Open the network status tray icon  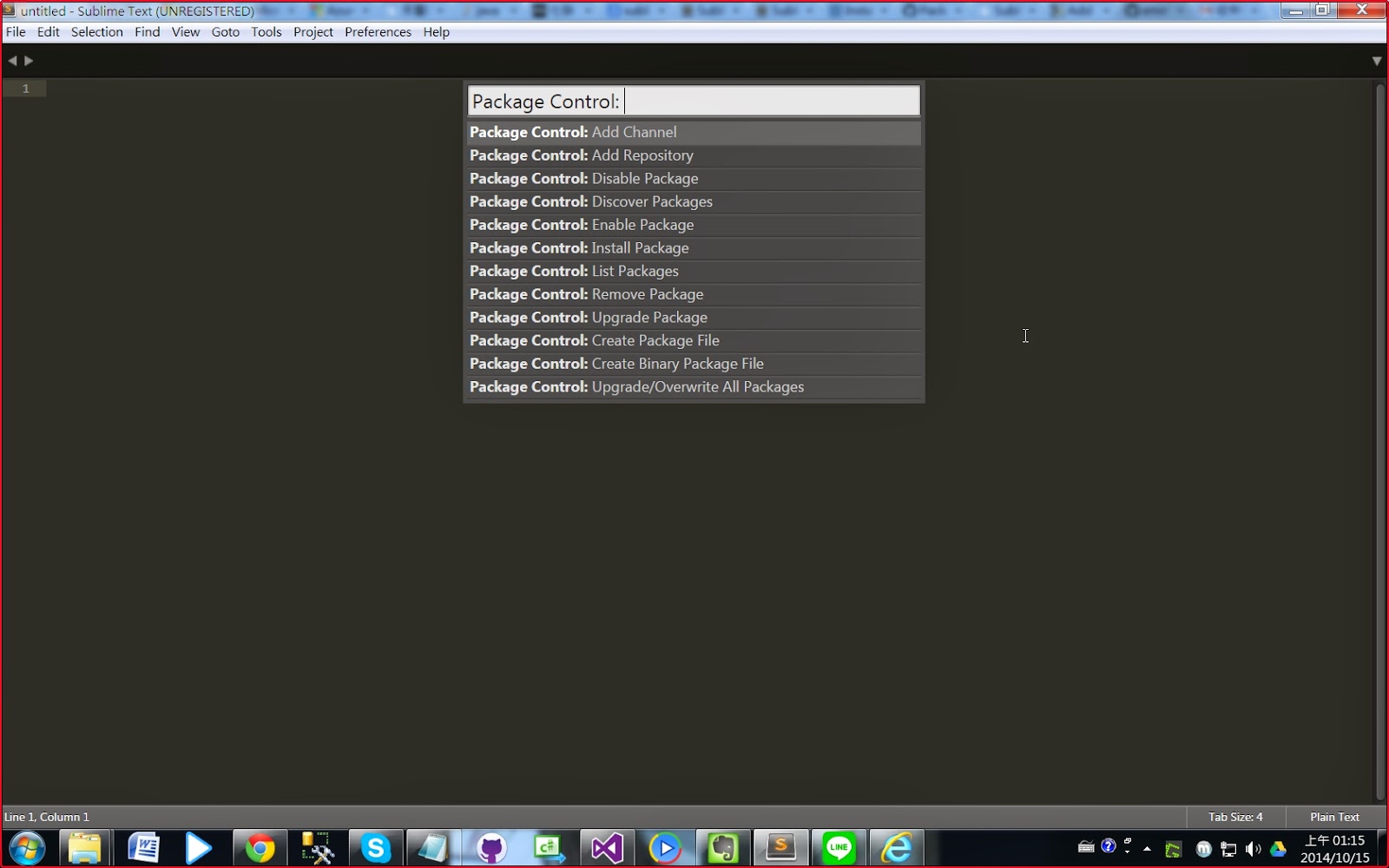click(x=1228, y=850)
